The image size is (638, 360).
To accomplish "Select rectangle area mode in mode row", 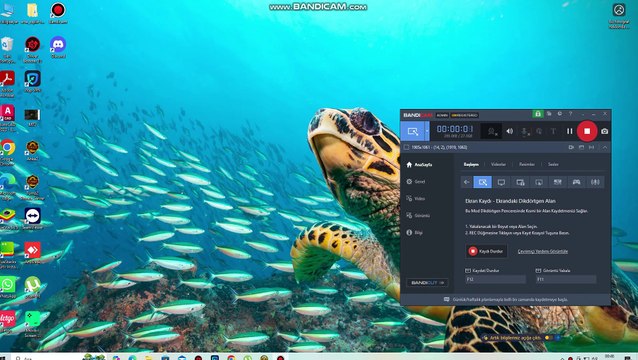I will pos(483,182).
